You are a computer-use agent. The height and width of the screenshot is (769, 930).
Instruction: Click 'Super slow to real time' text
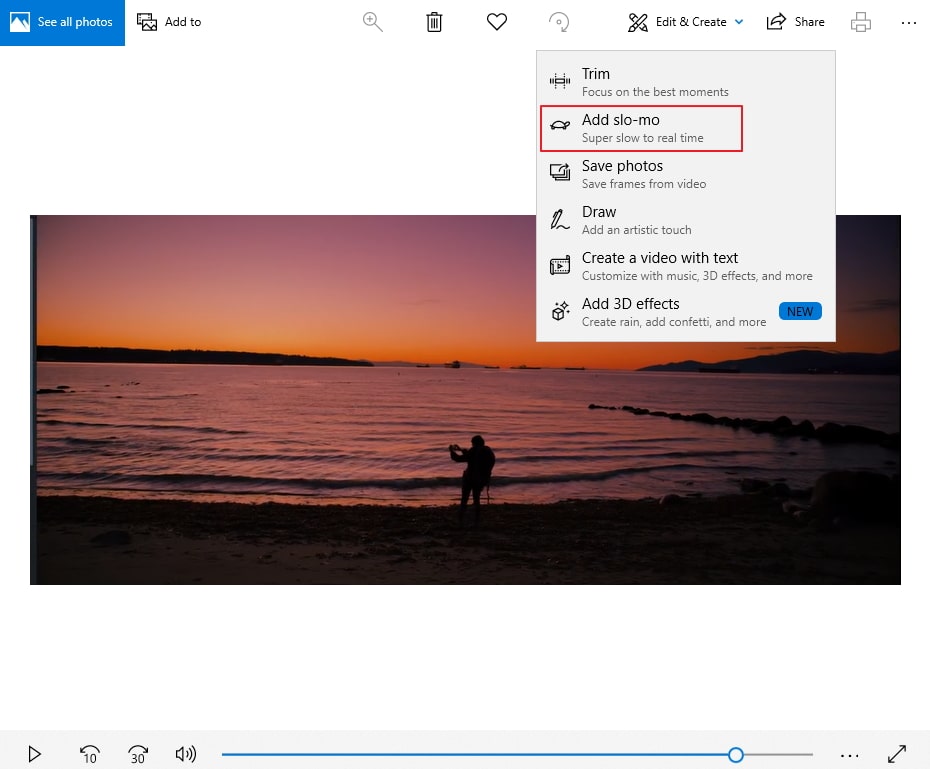click(642, 138)
